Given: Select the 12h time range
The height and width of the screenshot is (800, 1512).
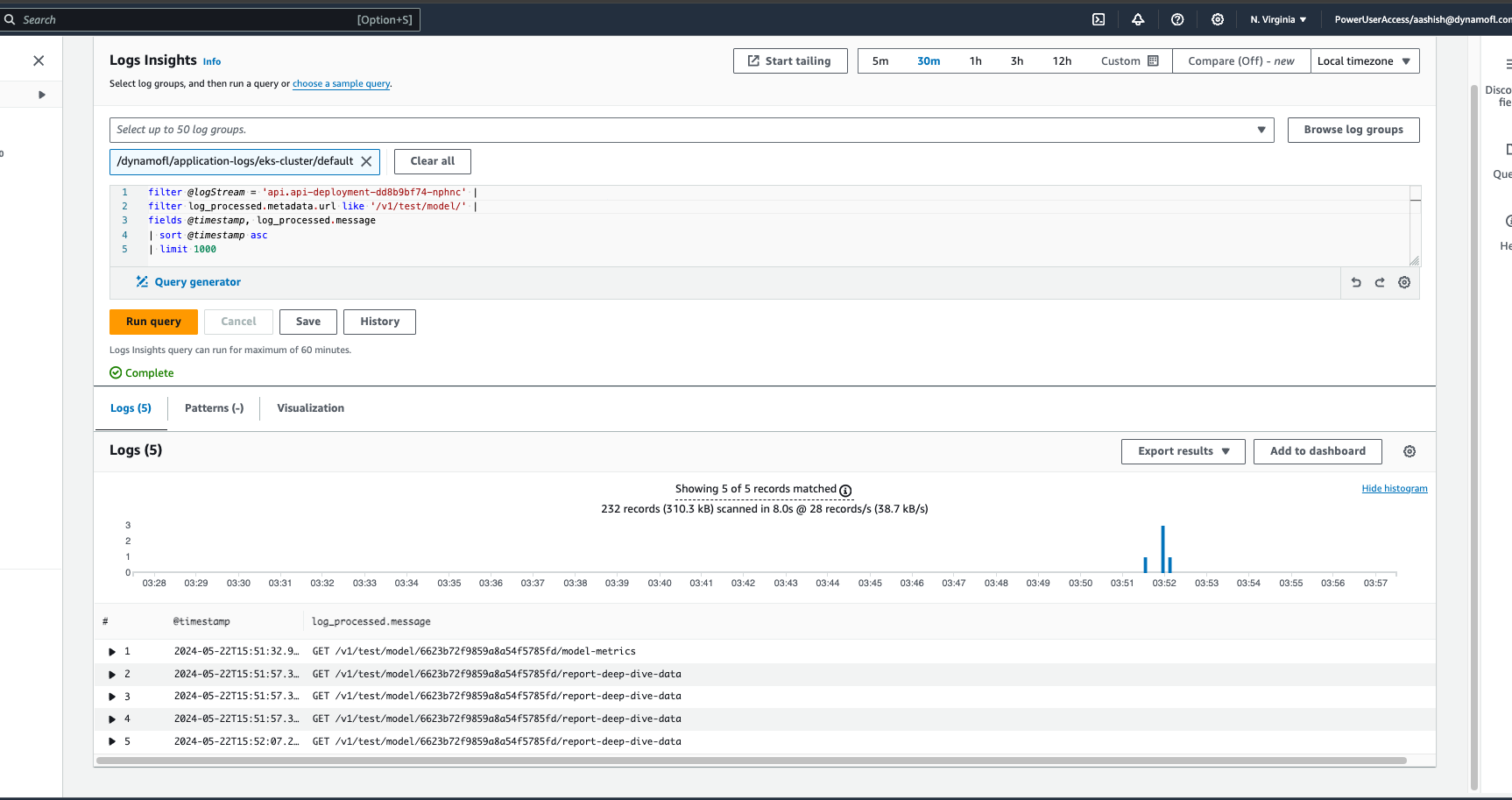Looking at the screenshot, I should click(x=1062, y=60).
